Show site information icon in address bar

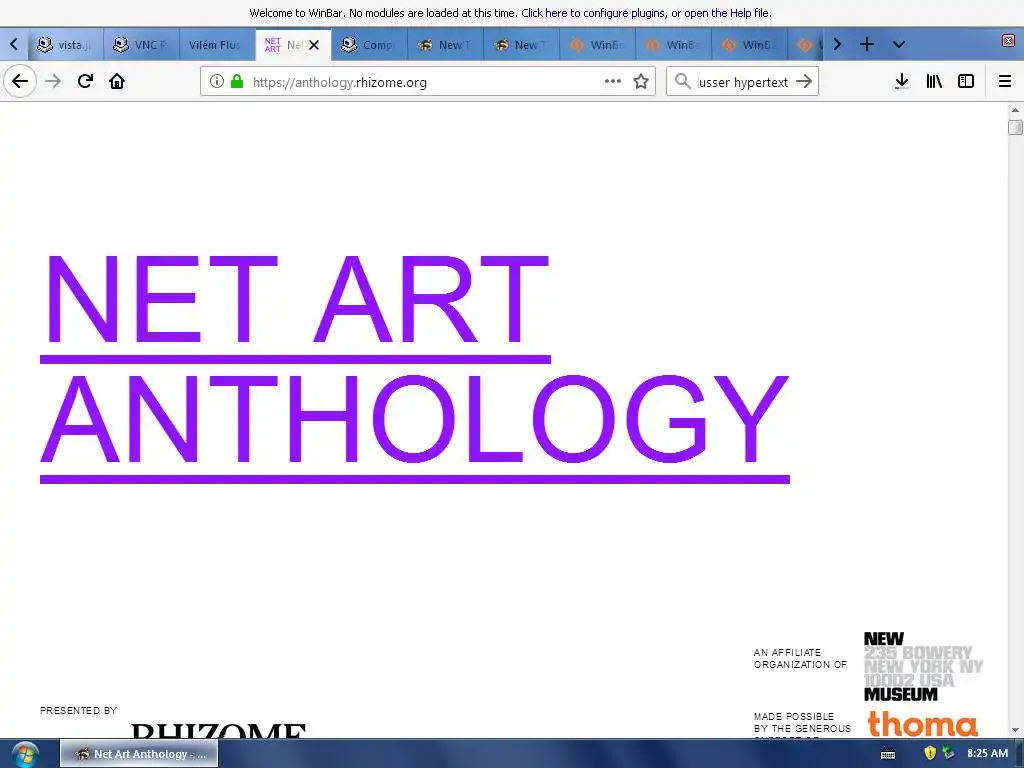pyautogui.click(x=217, y=81)
